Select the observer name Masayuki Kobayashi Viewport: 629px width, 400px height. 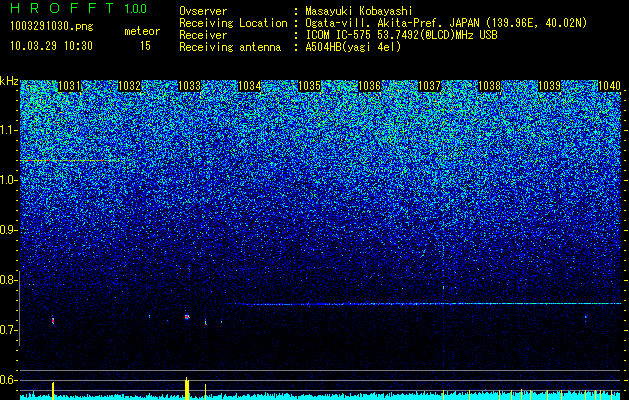[x=359, y=12]
